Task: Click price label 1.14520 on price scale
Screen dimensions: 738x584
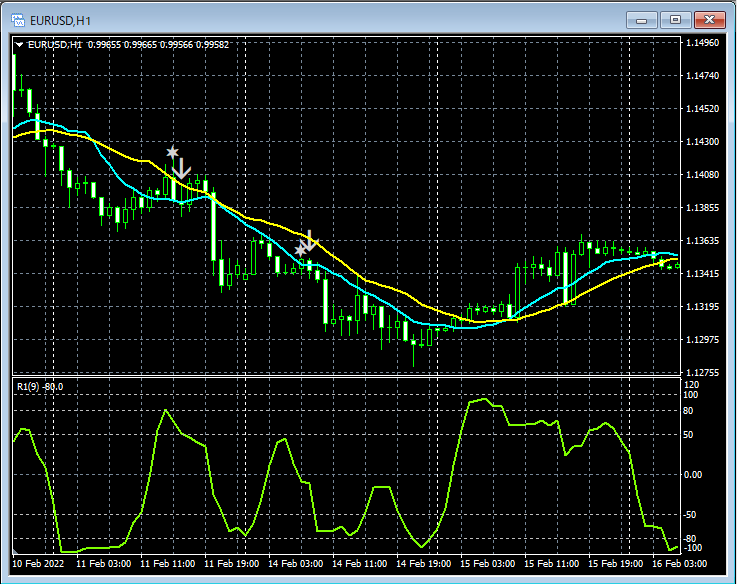Action: [x=703, y=109]
